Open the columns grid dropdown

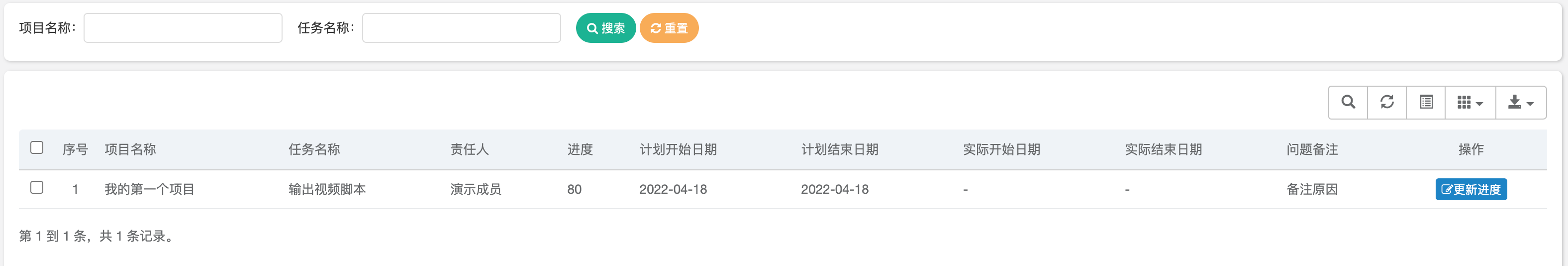(x=1470, y=103)
